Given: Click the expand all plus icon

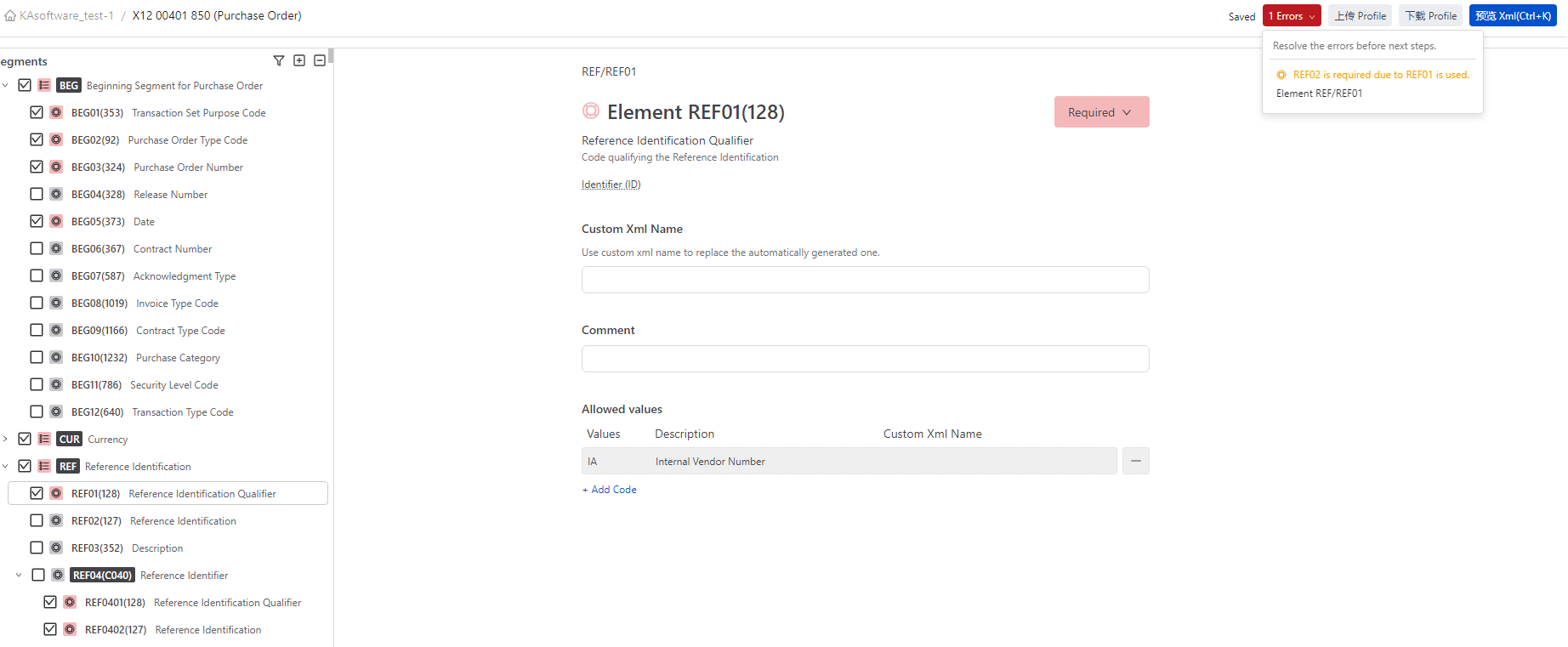Looking at the screenshot, I should (x=299, y=60).
